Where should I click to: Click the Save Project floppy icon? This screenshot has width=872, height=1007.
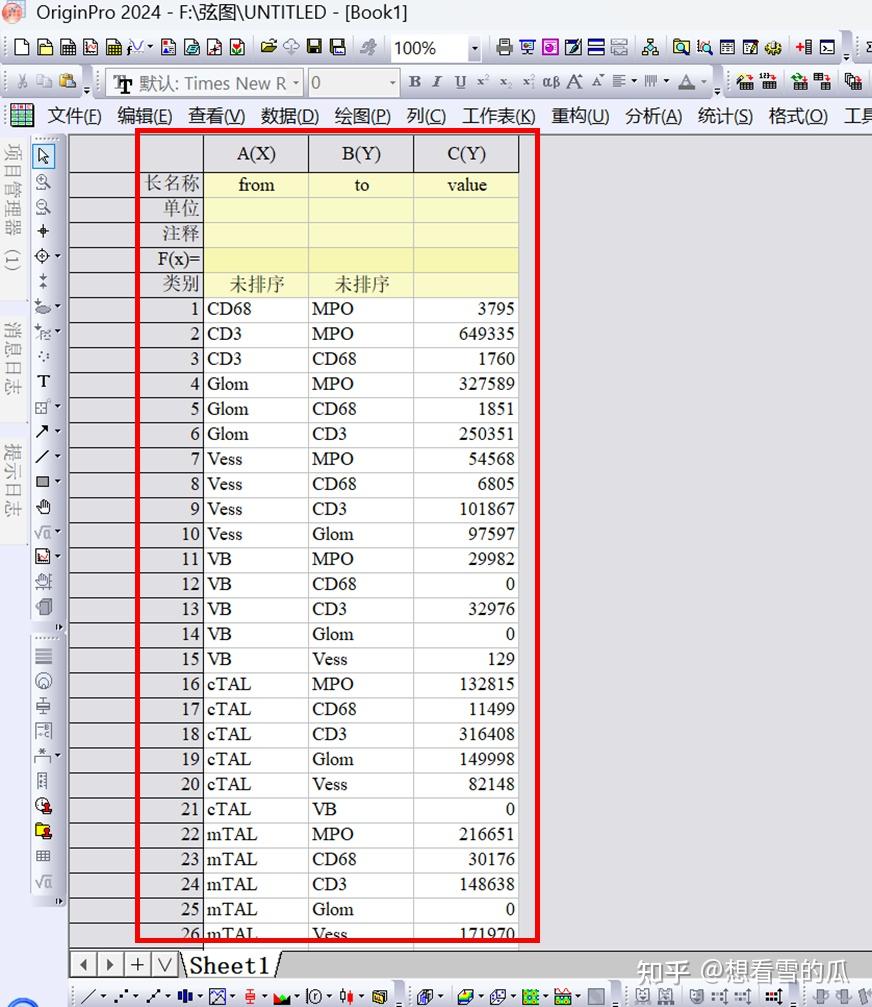coord(315,47)
